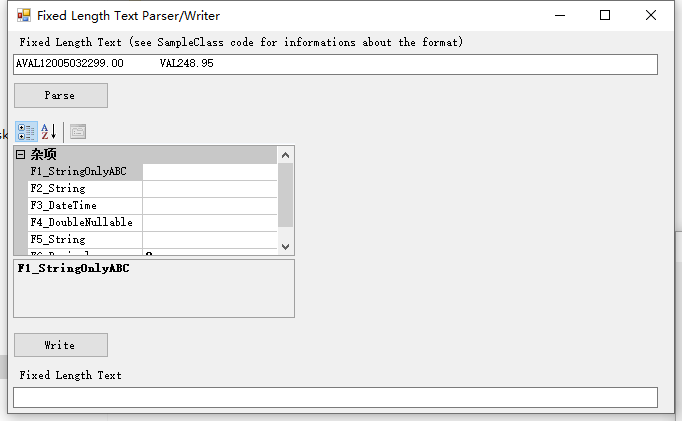Viewport: 682px width, 421px height.
Task: Switch property grid to Categorized view
Action: (x=26, y=132)
